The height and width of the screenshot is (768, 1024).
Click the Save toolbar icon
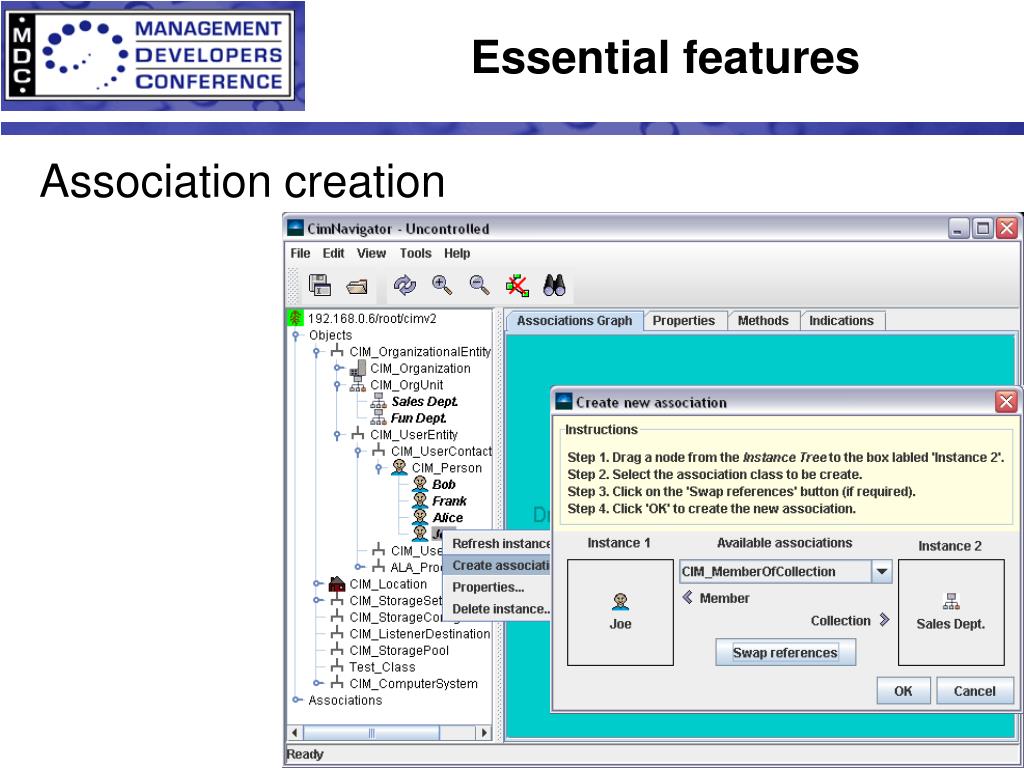pyautogui.click(x=320, y=285)
